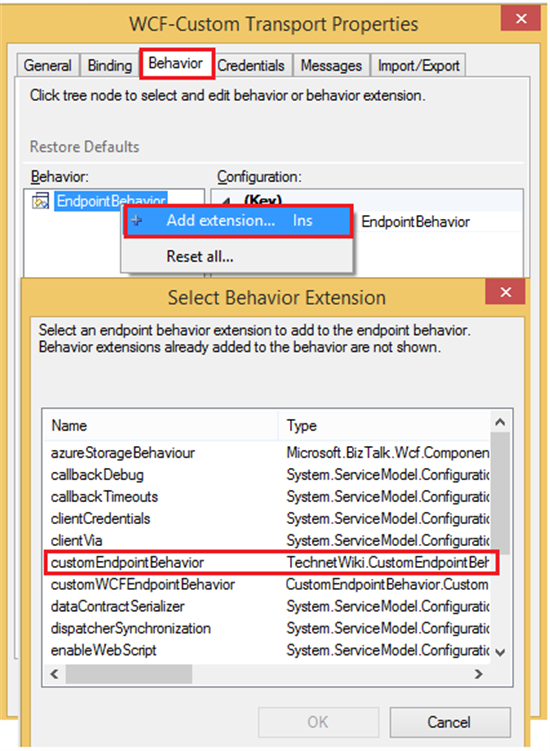Click the vertical scrollbar down arrow
The height and width of the screenshot is (751, 550).
(500, 652)
